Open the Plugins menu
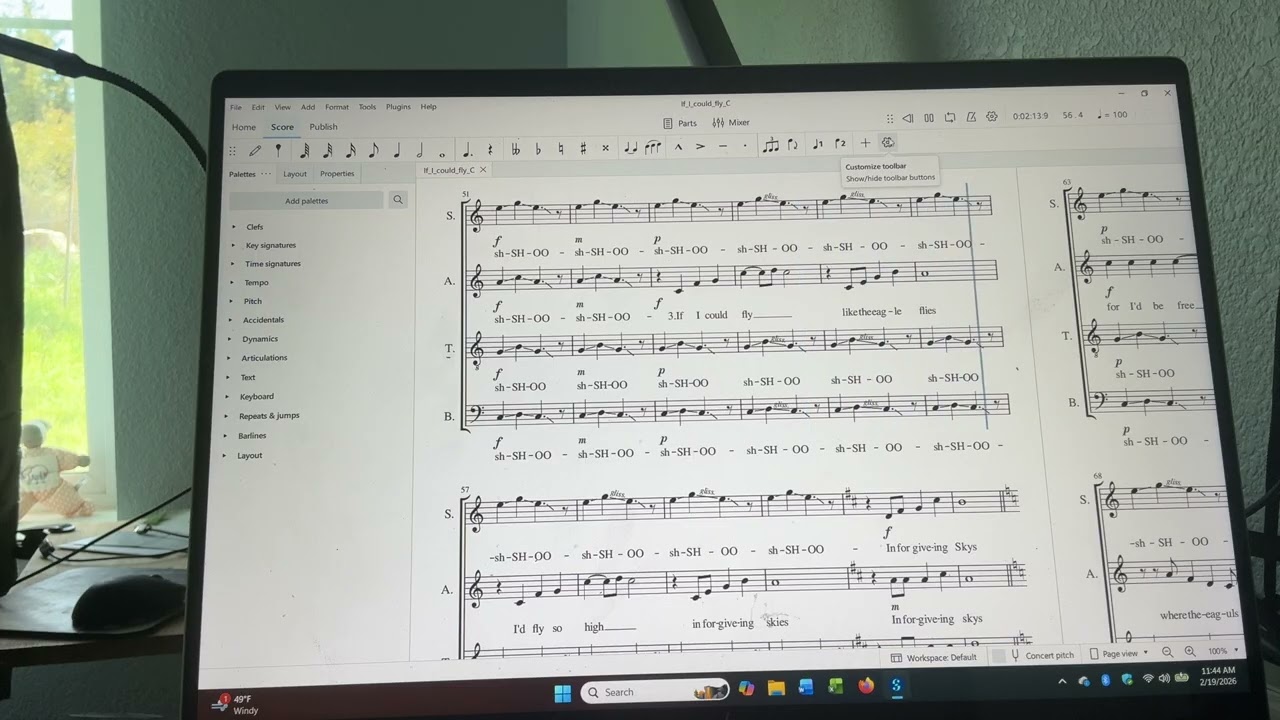This screenshot has width=1280, height=720. coord(398,107)
